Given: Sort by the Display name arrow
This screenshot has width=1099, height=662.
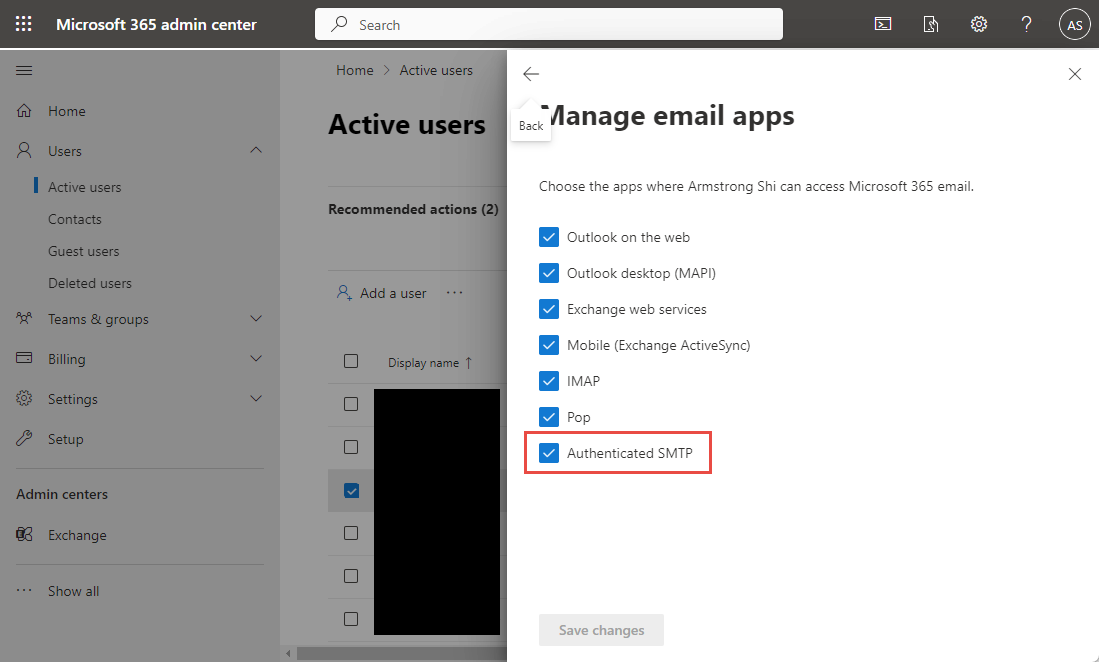Looking at the screenshot, I should pyautogui.click(x=469, y=363).
